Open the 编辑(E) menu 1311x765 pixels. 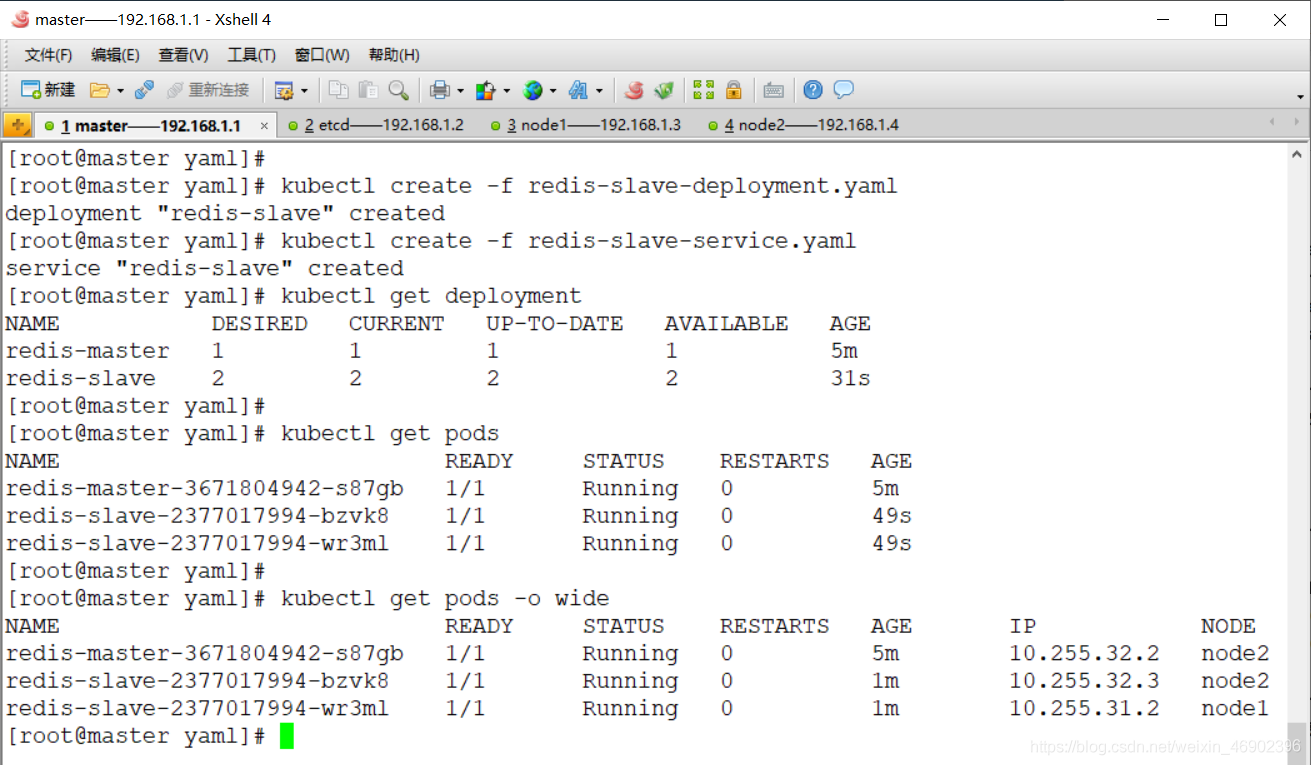tap(115, 55)
